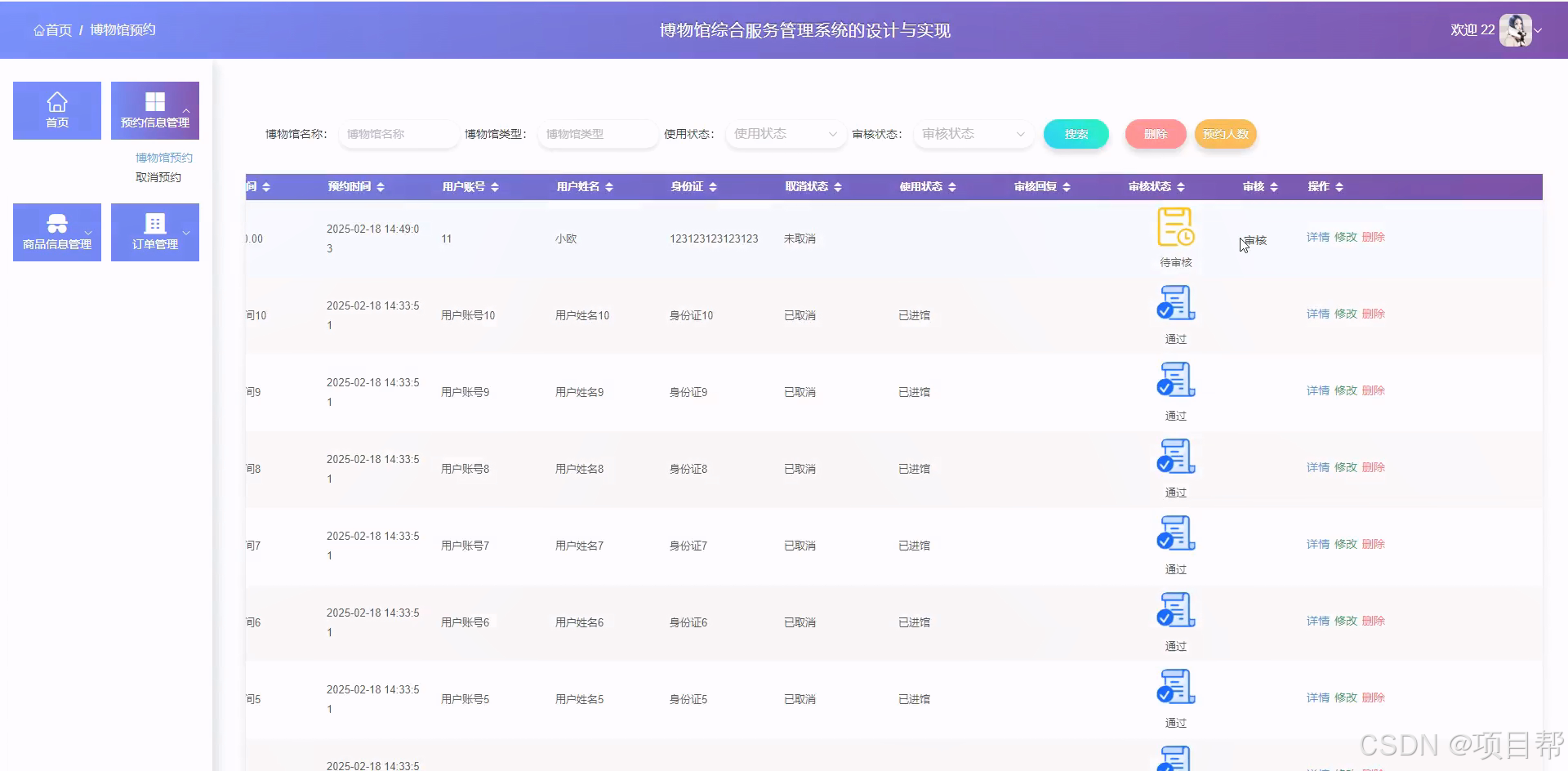Sort by 审核回复 column arrows

coord(1067,187)
